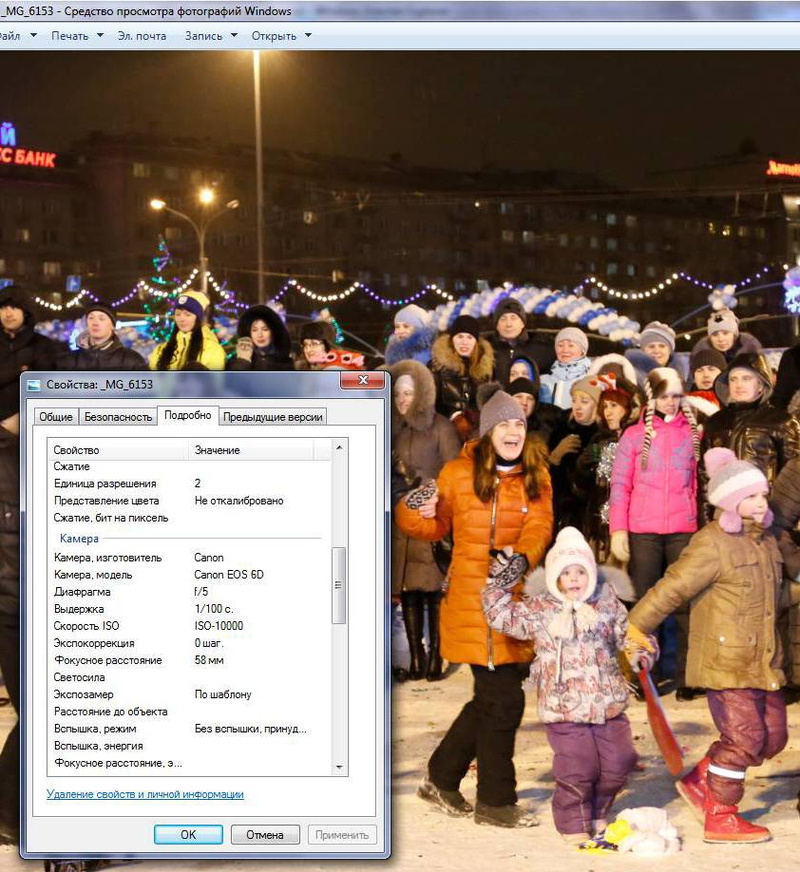Image resolution: width=800 pixels, height=872 pixels.
Task: Click the Не откалибровано value
Action: [x=238, y=501]
